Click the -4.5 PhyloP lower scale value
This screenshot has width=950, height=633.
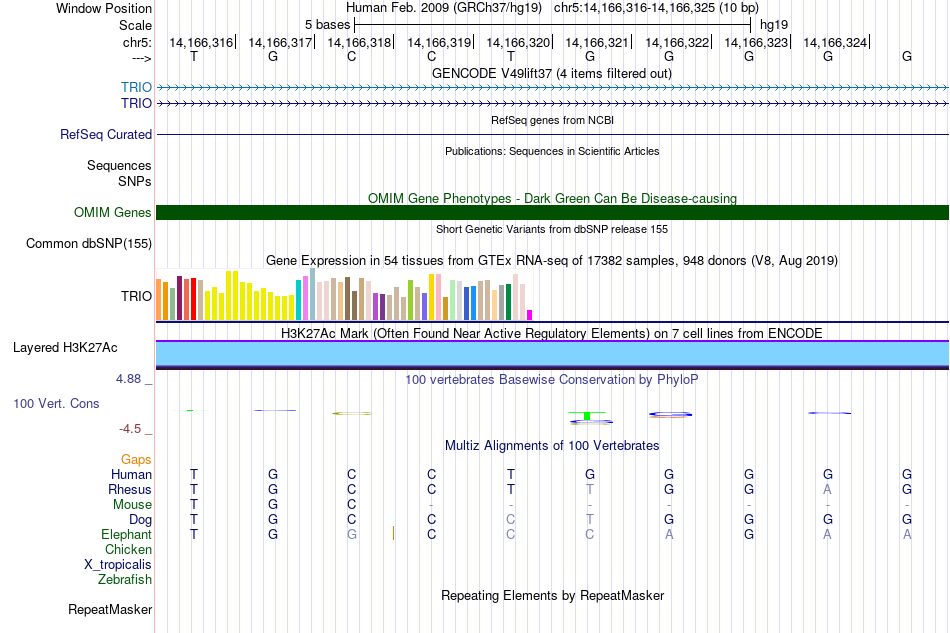tap(130, 429)
